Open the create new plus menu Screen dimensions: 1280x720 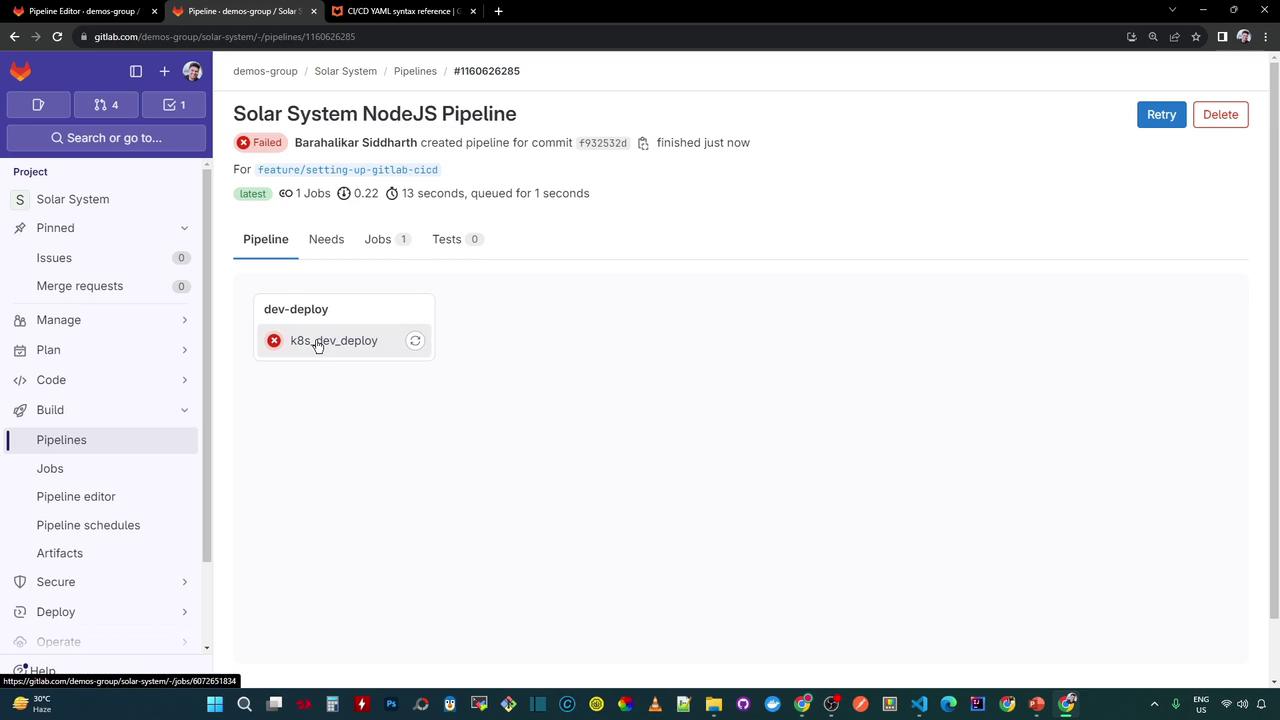pyautogui.click(x=165, y=71)
